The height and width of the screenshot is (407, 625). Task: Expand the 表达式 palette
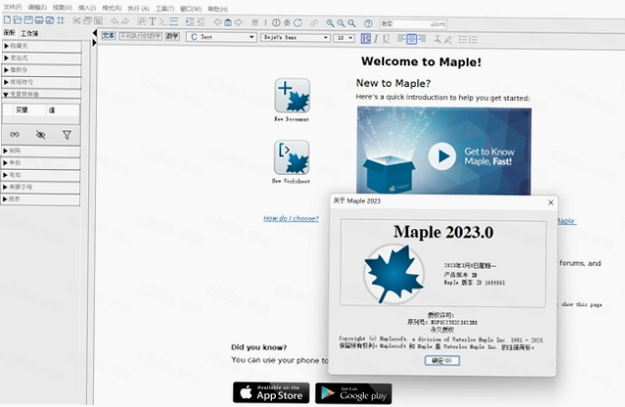(41, 58)
